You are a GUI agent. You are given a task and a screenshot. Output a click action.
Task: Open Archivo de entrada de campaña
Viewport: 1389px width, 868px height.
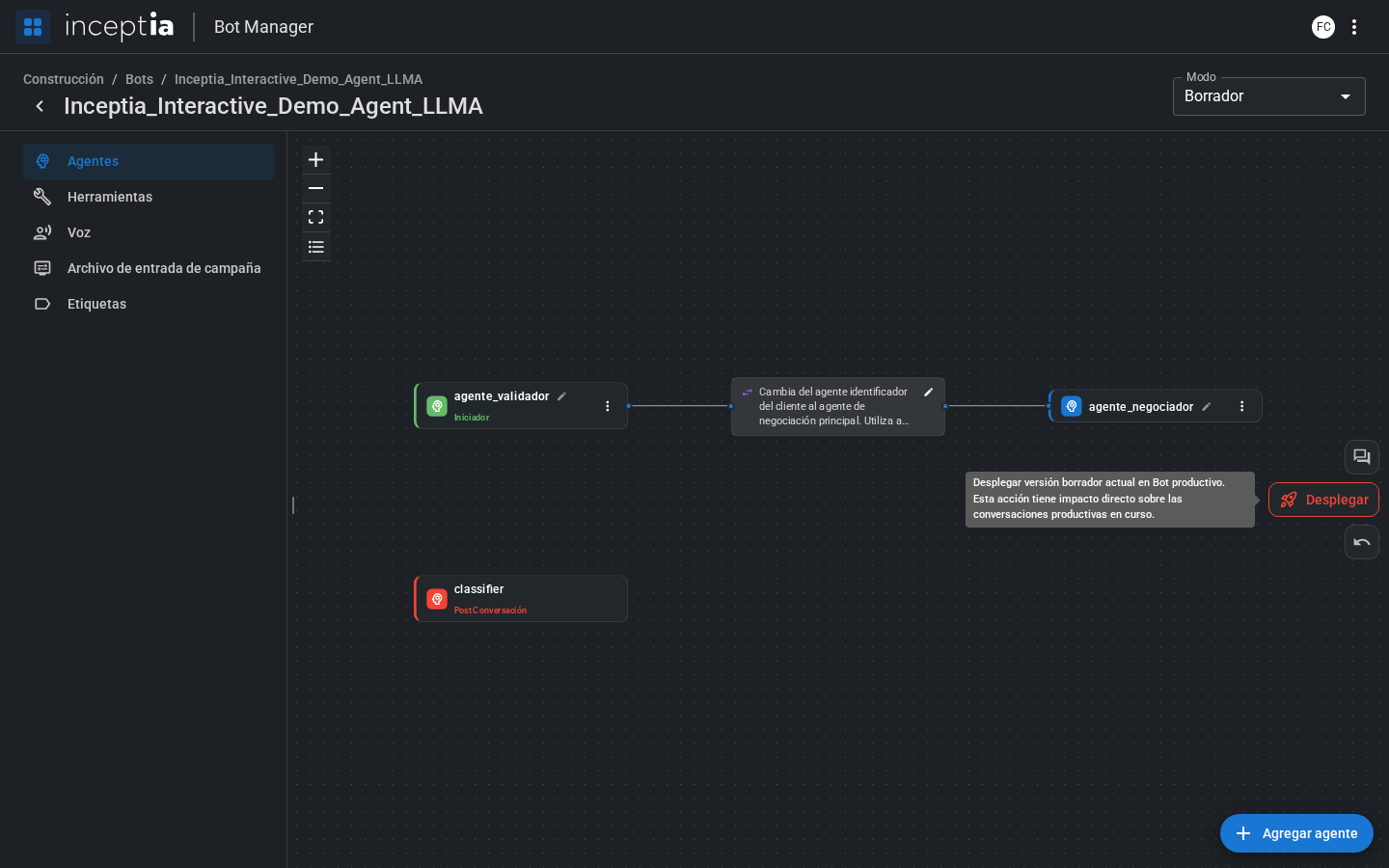pyautogui.click(x=149, y=268)
